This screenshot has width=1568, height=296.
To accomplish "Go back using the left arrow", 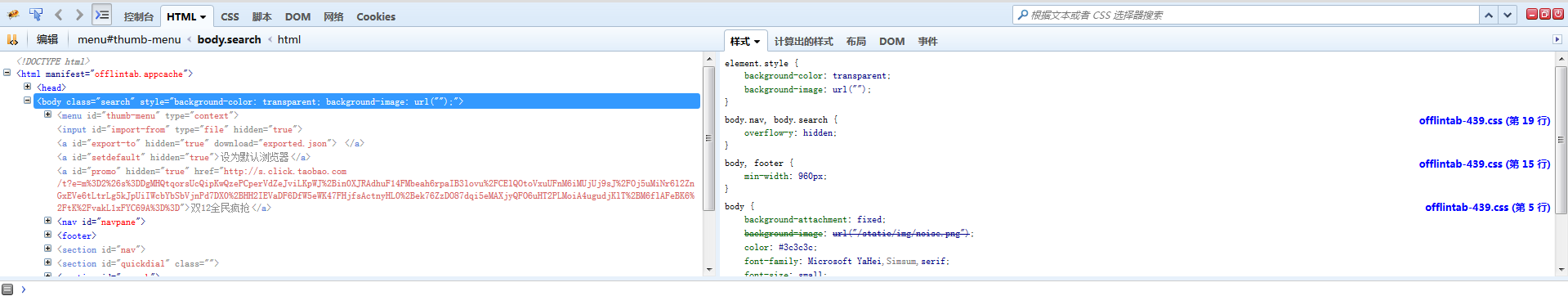I will pyautogui.click(x=59, y=15).
